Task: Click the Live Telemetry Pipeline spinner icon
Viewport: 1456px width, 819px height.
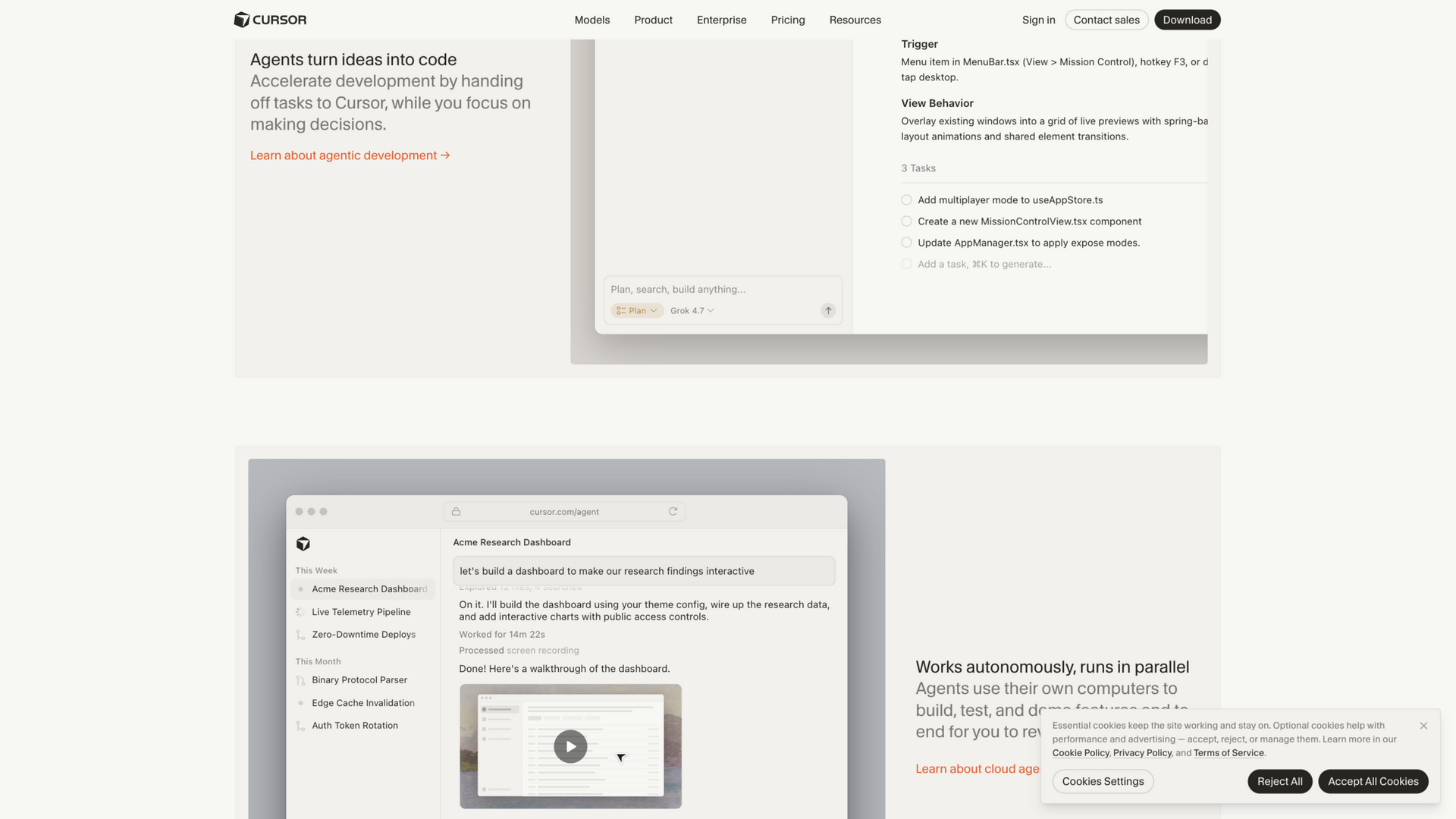Action: click(300, 612)
